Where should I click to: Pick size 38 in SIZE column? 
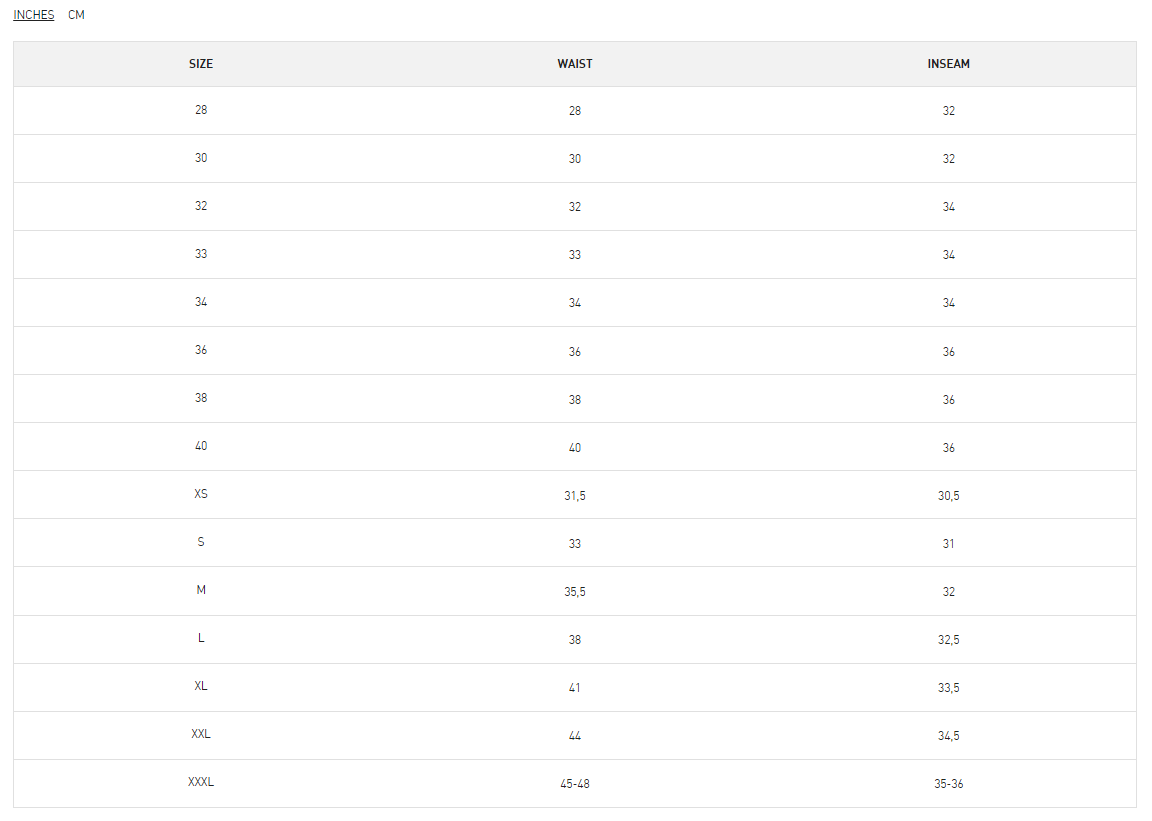click(x=201, y=398)
